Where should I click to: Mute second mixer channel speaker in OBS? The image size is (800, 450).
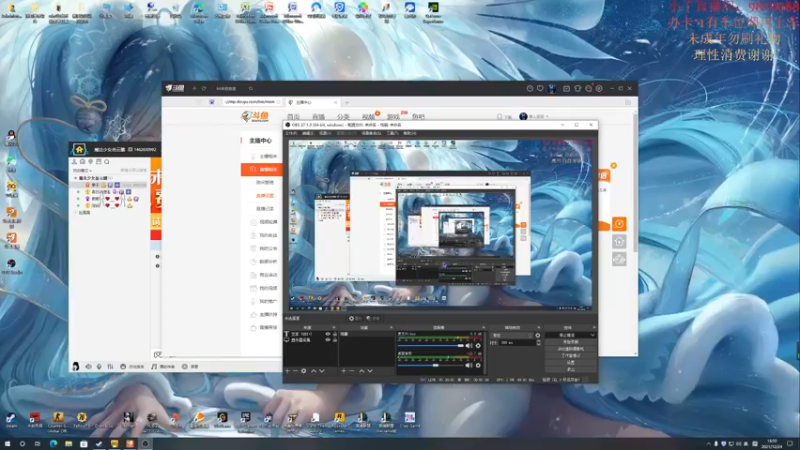469,365
